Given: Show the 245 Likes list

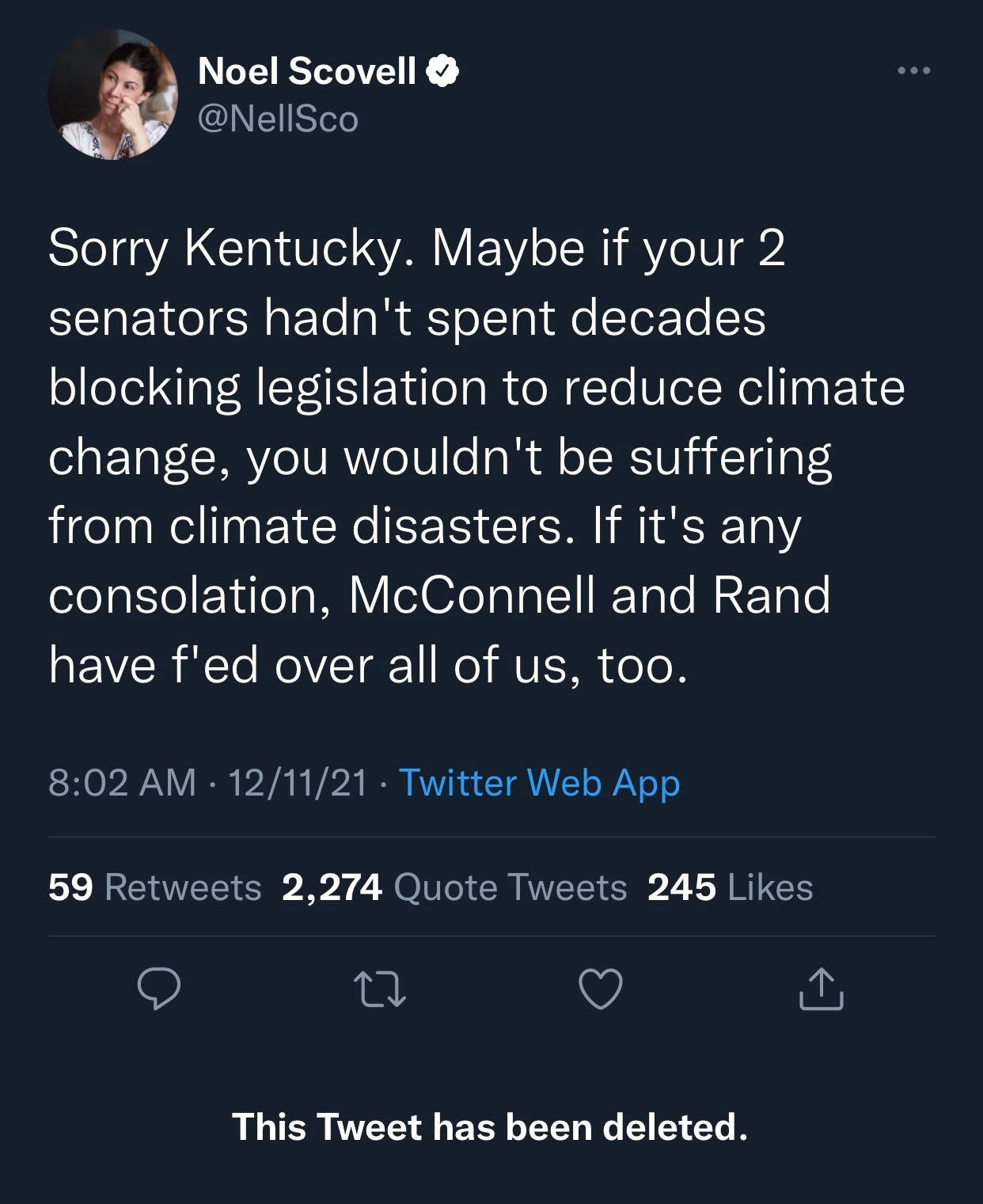Looking at the screenshot, I should (x=730, y=887).
